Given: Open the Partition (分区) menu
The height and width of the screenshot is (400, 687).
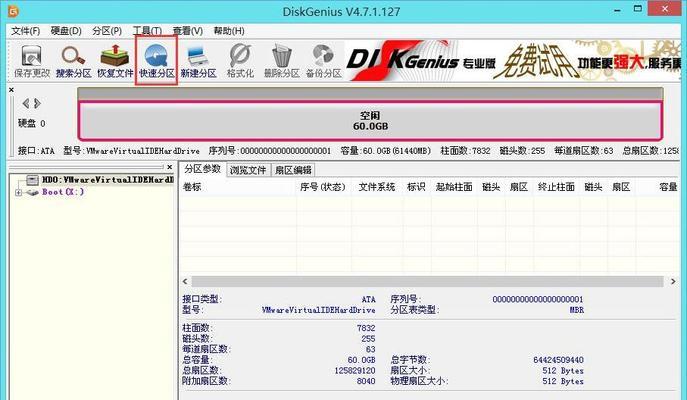Looking at the screenshot, I should pos(107,31).
